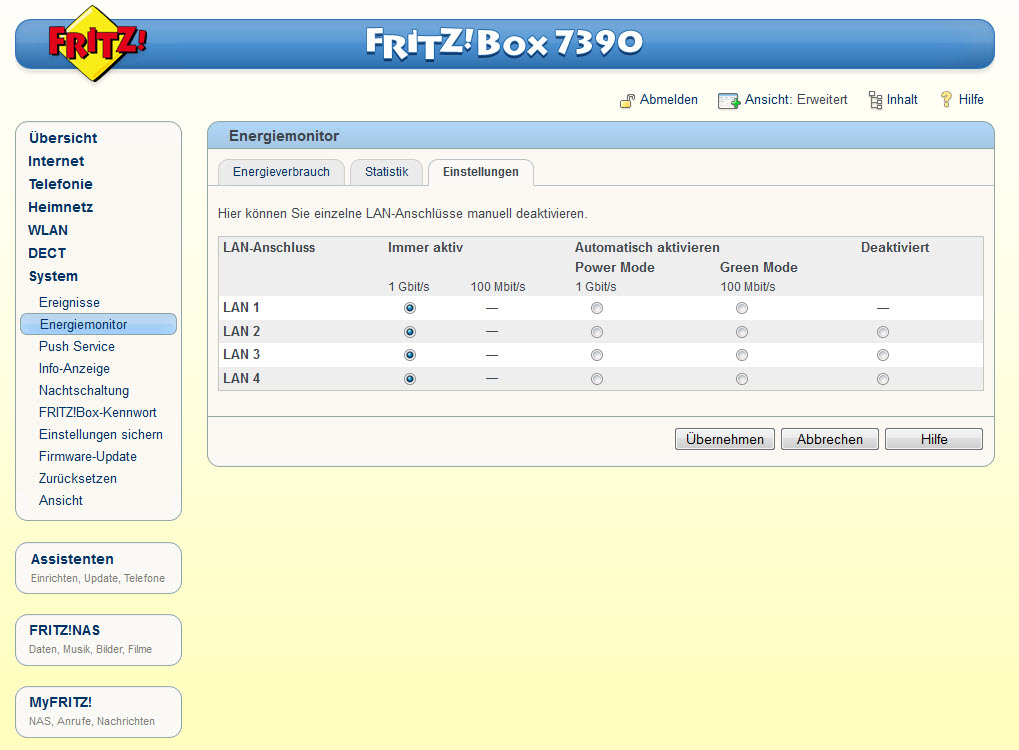This screenshot has height=750, width=1019.
Task: Select Power Mode for LAN 3
Action: (597, 355)
